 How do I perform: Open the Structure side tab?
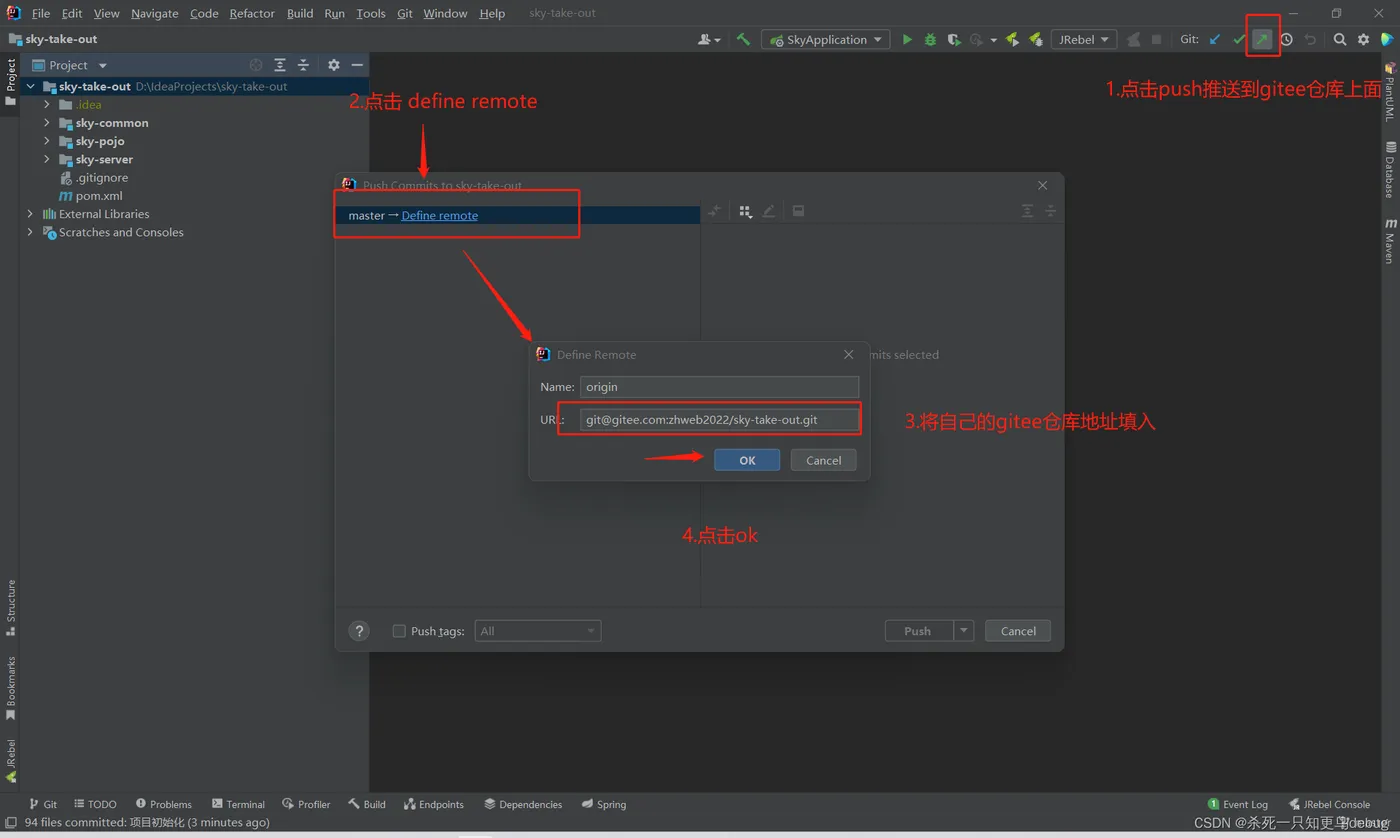11,608
